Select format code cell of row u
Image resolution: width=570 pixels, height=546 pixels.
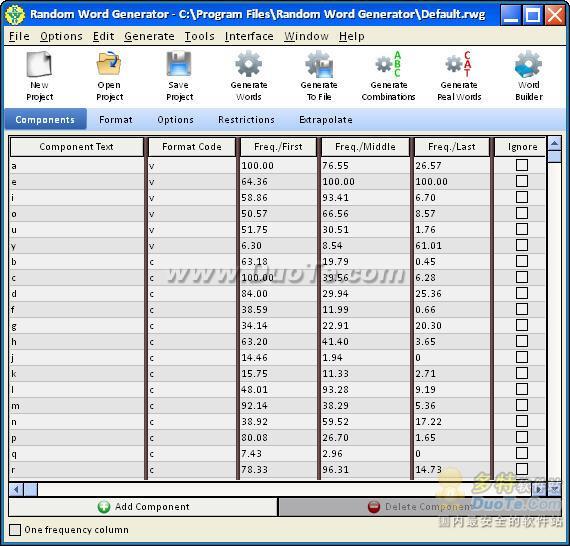click(192, 229)
